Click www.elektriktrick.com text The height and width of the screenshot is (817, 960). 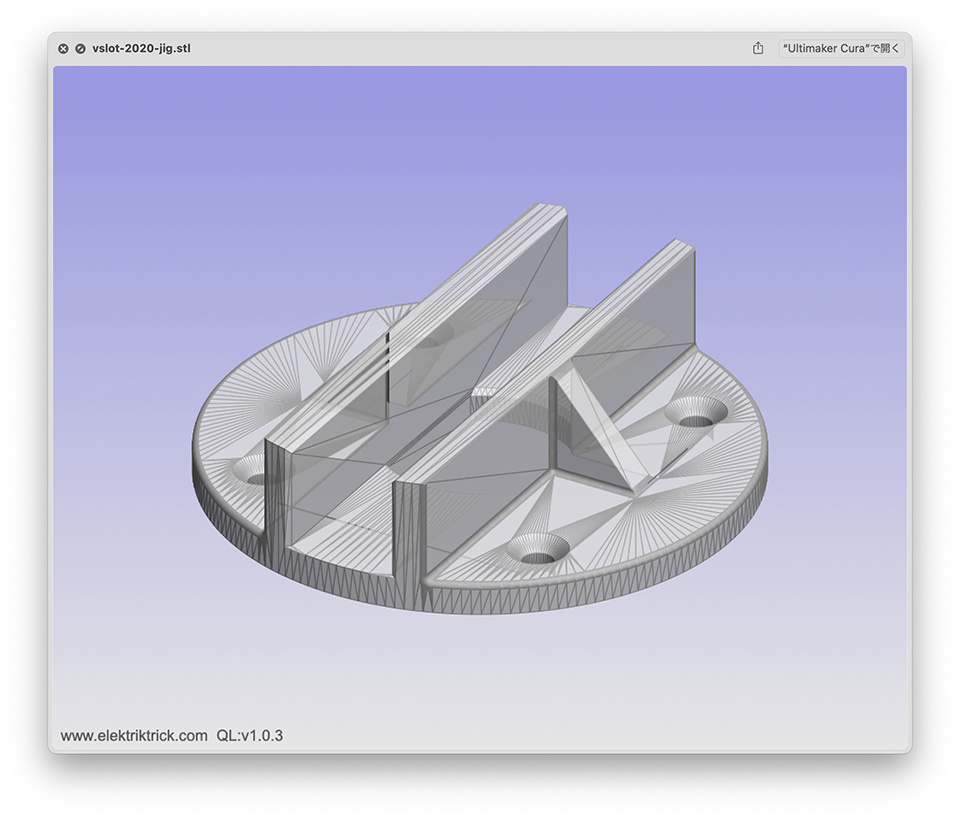[x=134, y=736]
